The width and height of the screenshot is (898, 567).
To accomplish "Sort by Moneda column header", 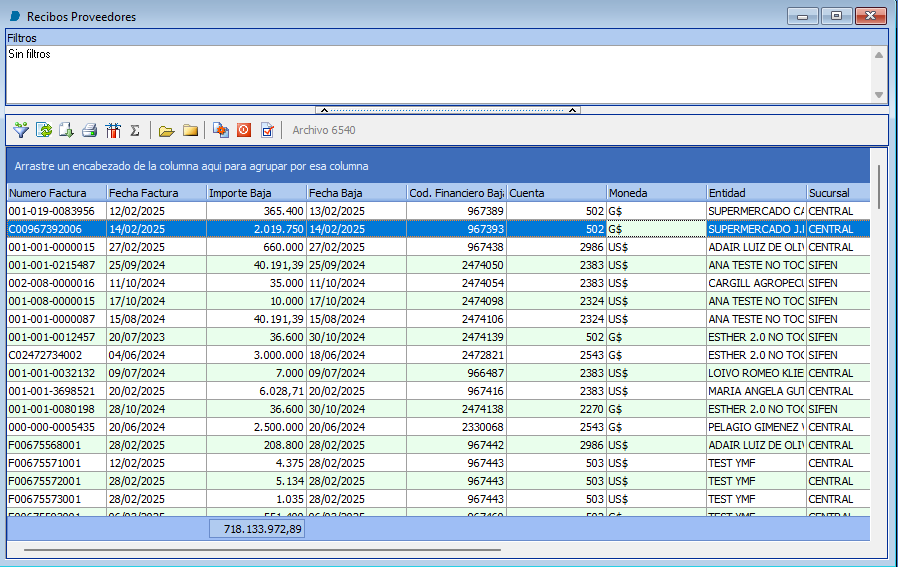I will (x=656, y=193).
